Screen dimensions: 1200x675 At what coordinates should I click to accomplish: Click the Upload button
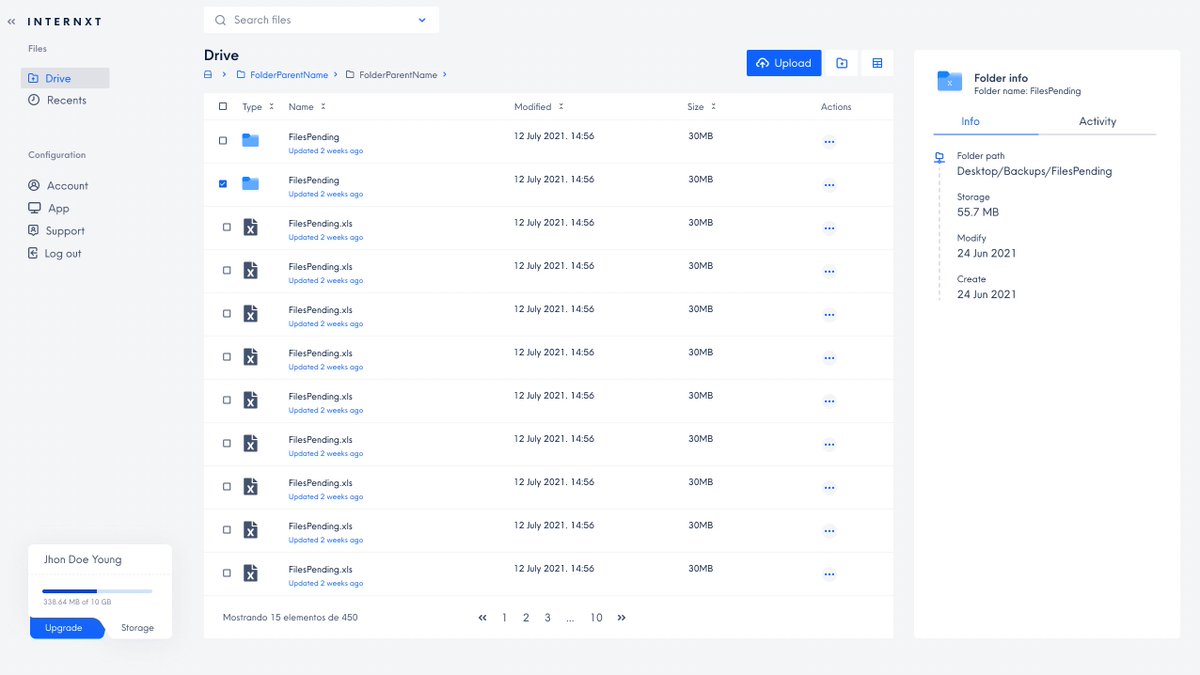point(784,63)
